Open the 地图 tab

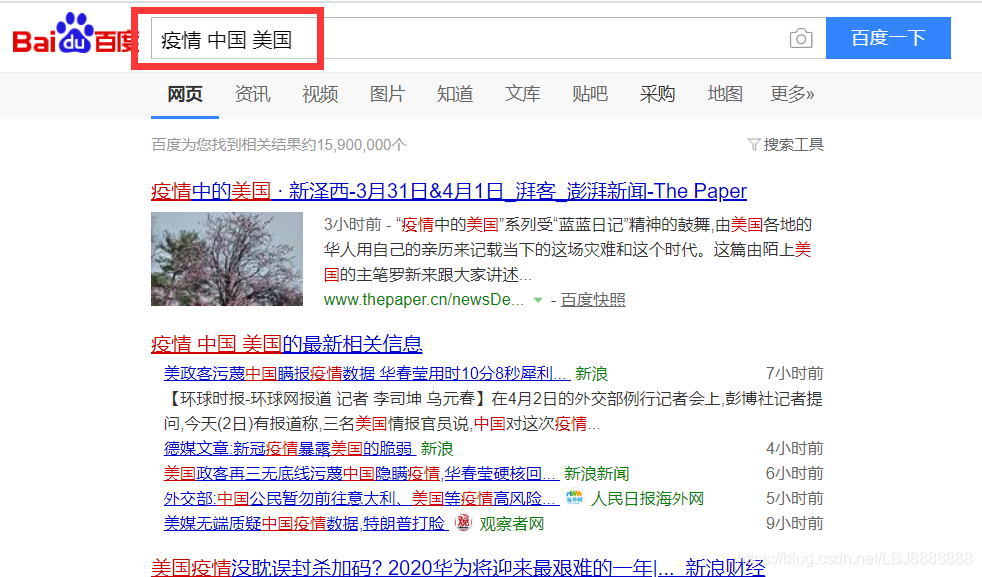[x=725, y=94]
